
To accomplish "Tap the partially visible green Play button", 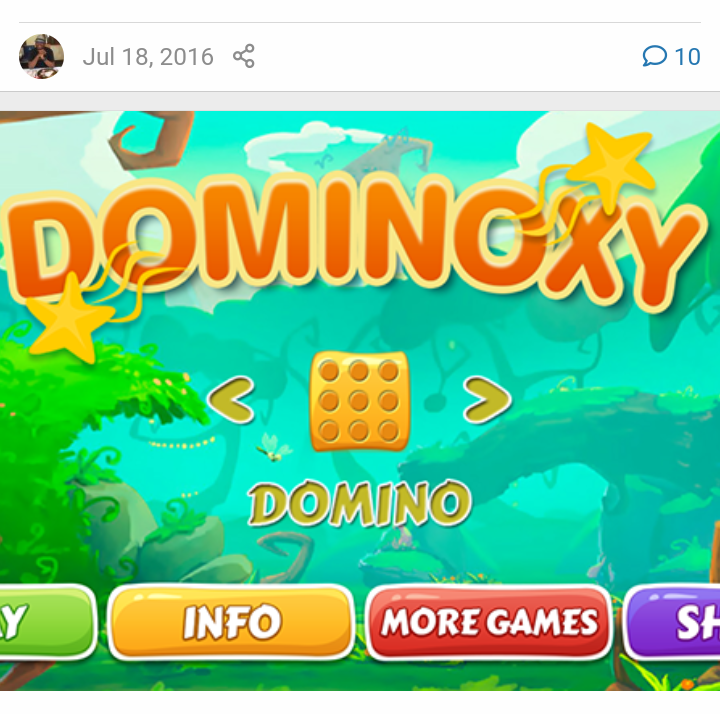I will coord(46,622).
